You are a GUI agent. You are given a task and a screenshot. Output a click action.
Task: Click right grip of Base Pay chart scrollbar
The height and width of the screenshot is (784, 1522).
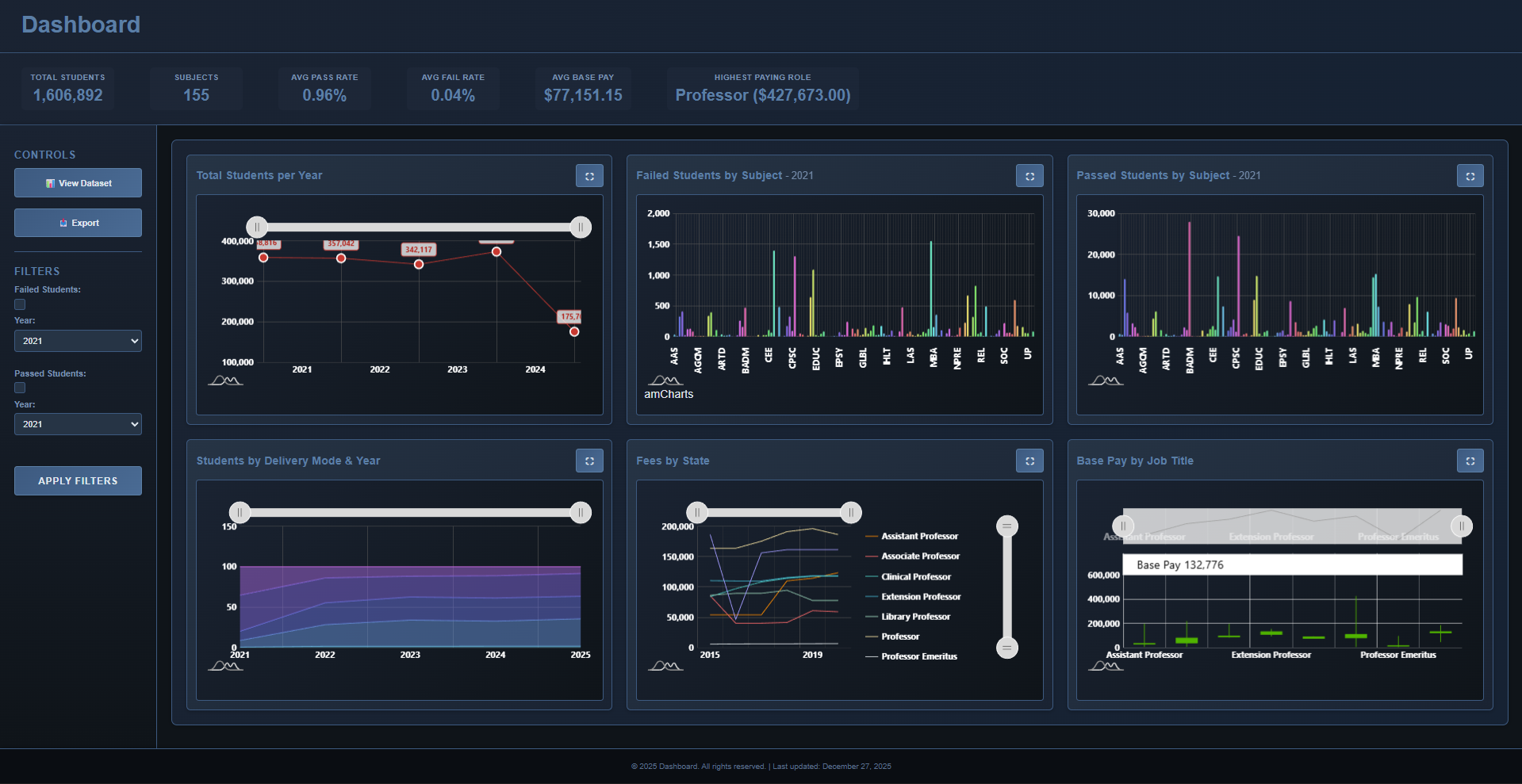(1462, 526)
